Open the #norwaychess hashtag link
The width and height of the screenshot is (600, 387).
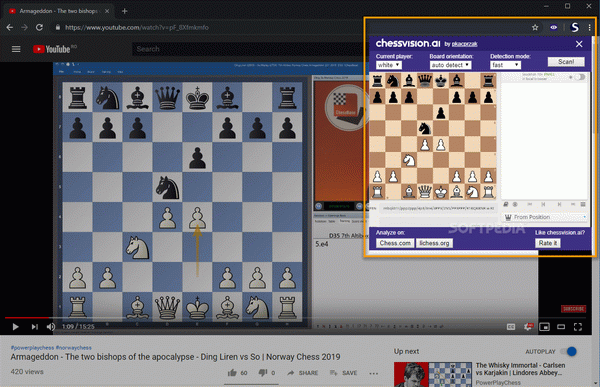point(73,348)
